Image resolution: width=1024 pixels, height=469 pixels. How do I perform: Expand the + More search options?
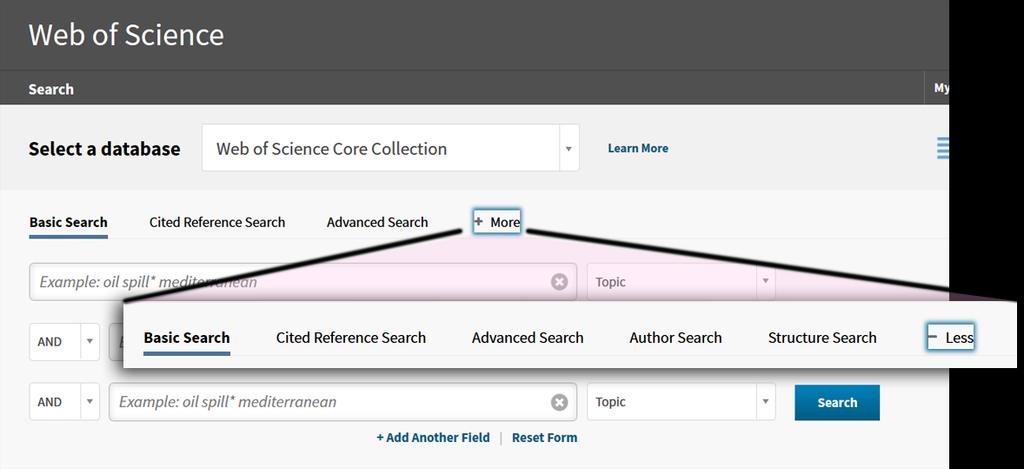tap(497, 222)
